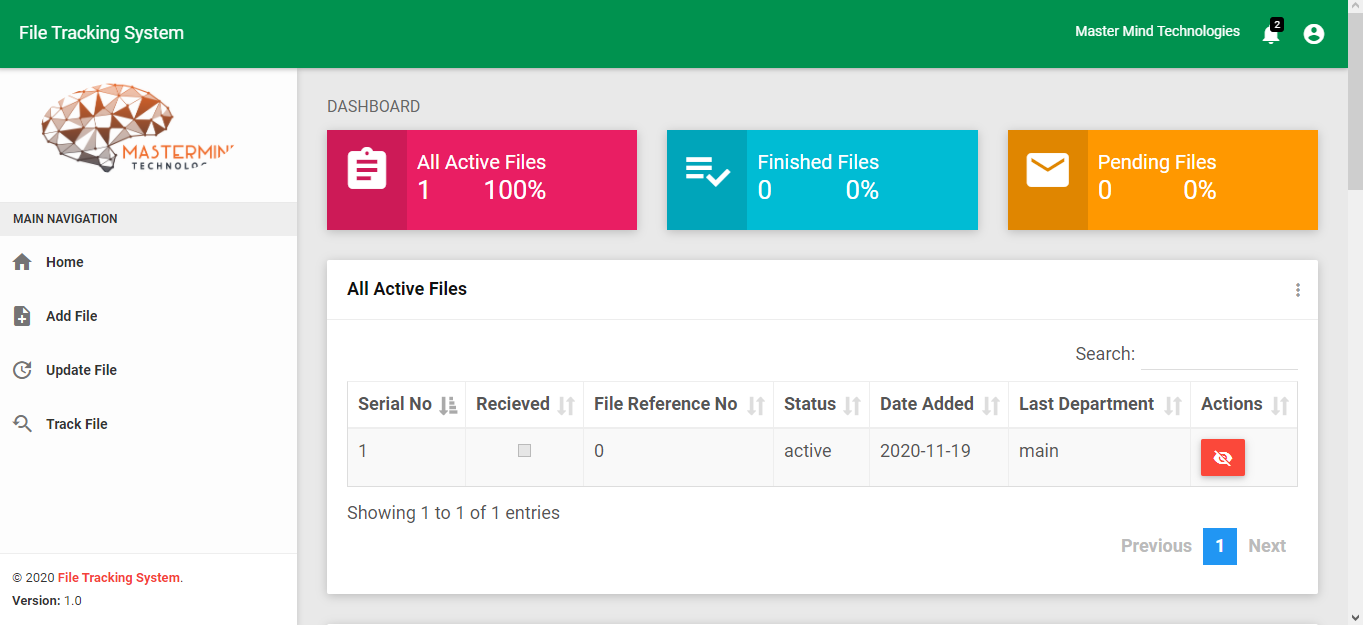Click the Pending Files envelope icon
Screen dimensions: 1363x625
click(x=1047, y=170)
